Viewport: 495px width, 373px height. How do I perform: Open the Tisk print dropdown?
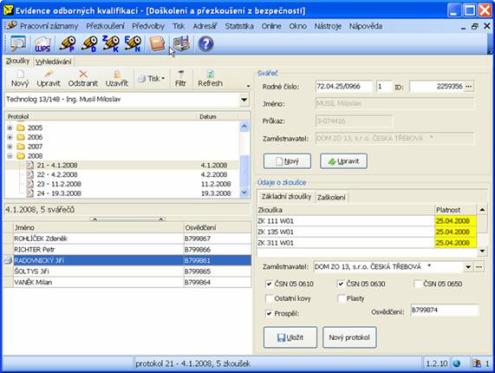pyautogui.click(x=152, y=79)
